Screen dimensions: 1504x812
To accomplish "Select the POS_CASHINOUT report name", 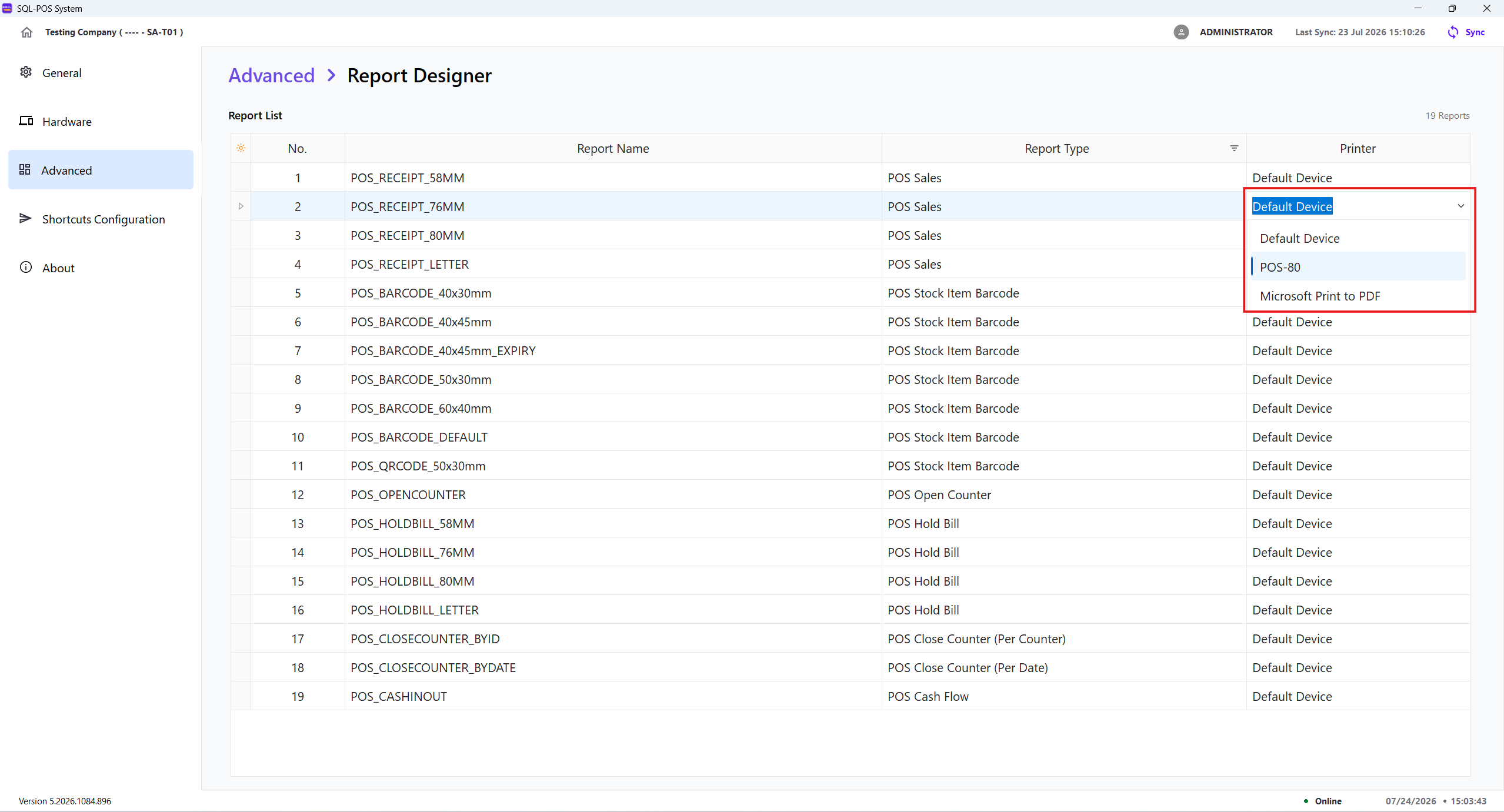I will coord(399,696).
